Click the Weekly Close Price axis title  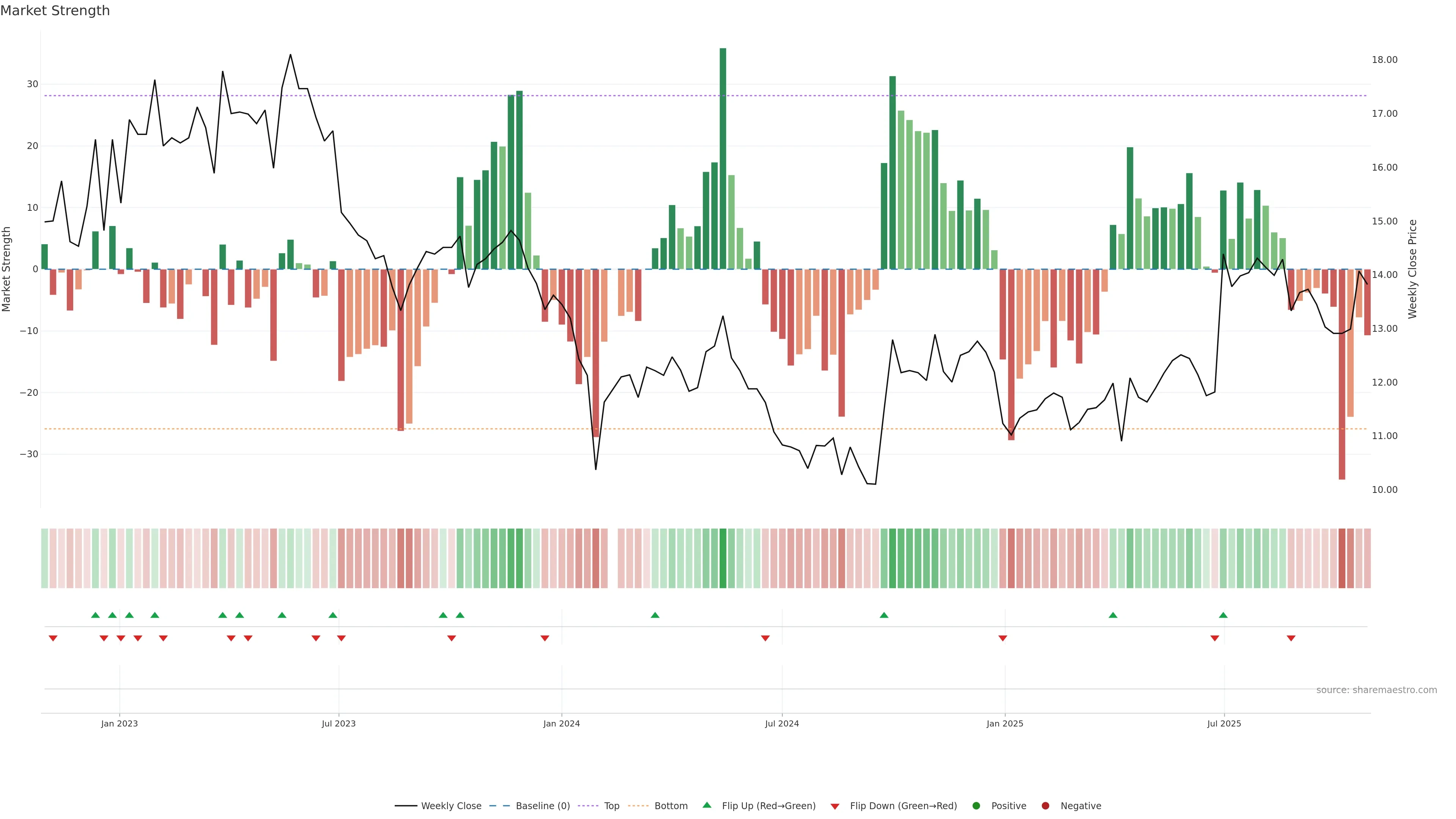click(1412, 269)
